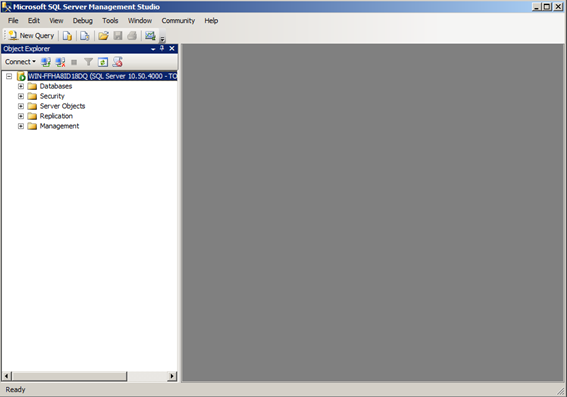Select the Server Objects tree item
This screenshot has height=397, width=567.
tap(62, 106)
